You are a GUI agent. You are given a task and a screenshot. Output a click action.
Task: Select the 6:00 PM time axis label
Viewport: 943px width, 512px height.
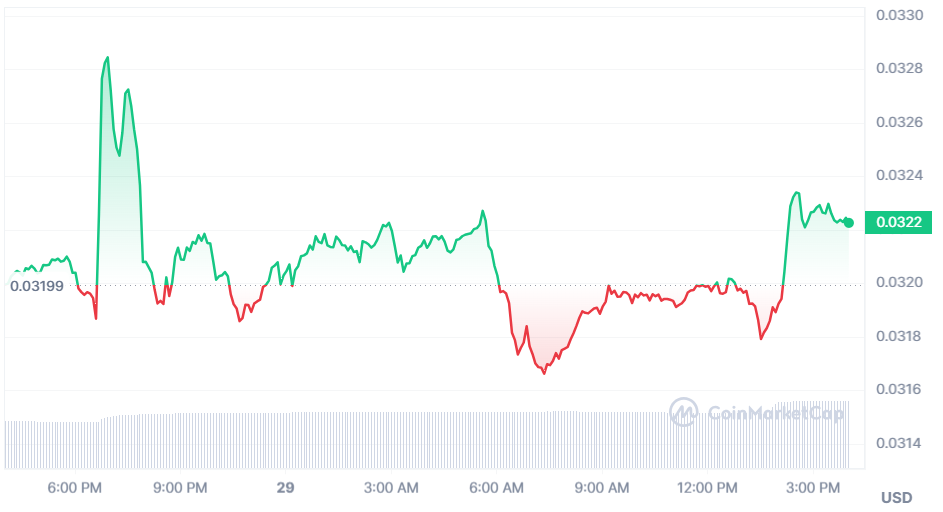(x=75, y=488)
